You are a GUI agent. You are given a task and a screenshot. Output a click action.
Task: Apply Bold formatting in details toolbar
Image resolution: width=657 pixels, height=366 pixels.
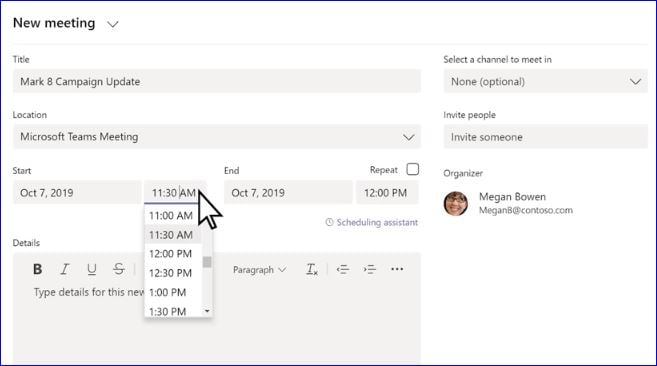(x=37, y=269)
